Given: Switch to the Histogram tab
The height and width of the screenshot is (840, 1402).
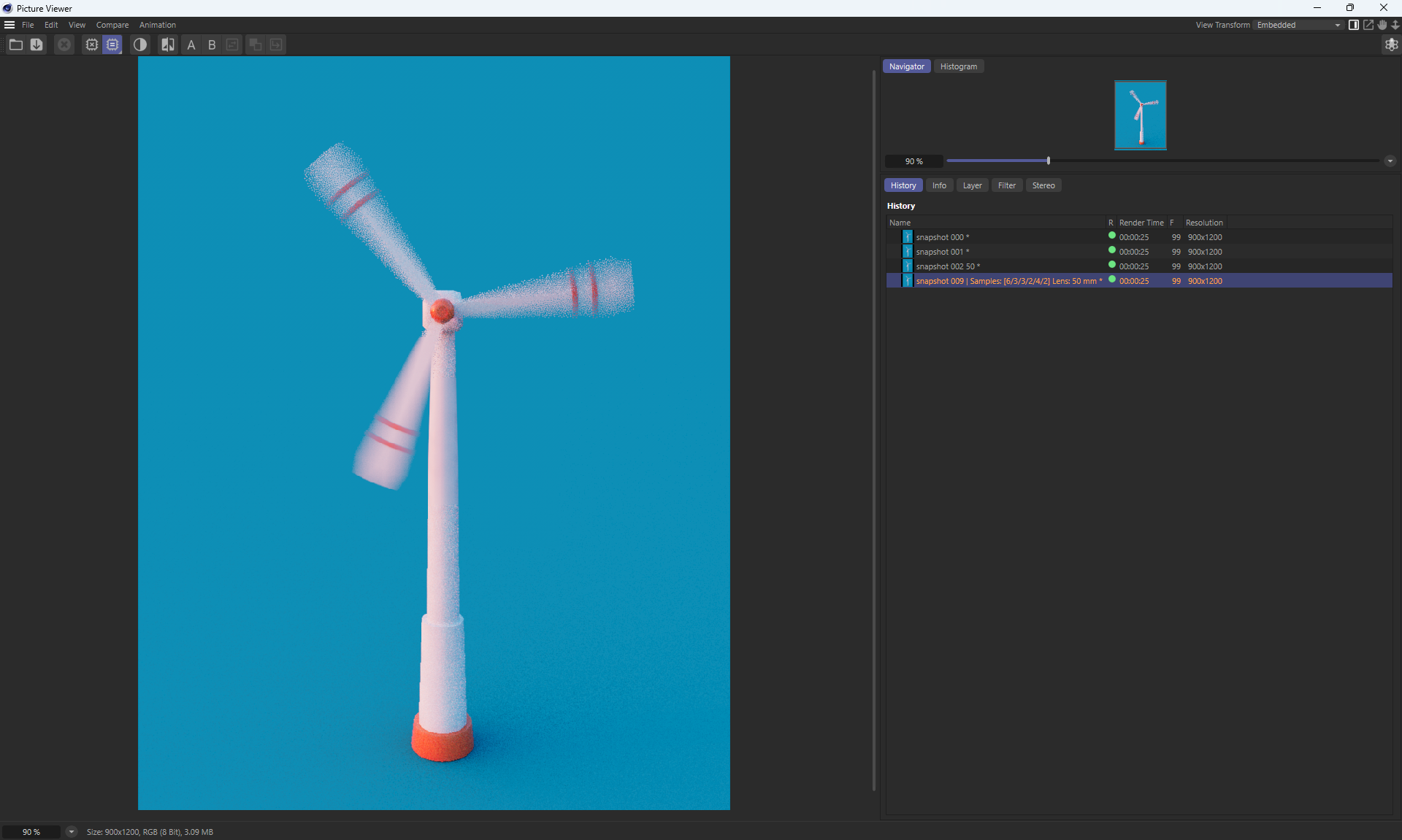Looking at the screenshot, I should tap(958, 66).
